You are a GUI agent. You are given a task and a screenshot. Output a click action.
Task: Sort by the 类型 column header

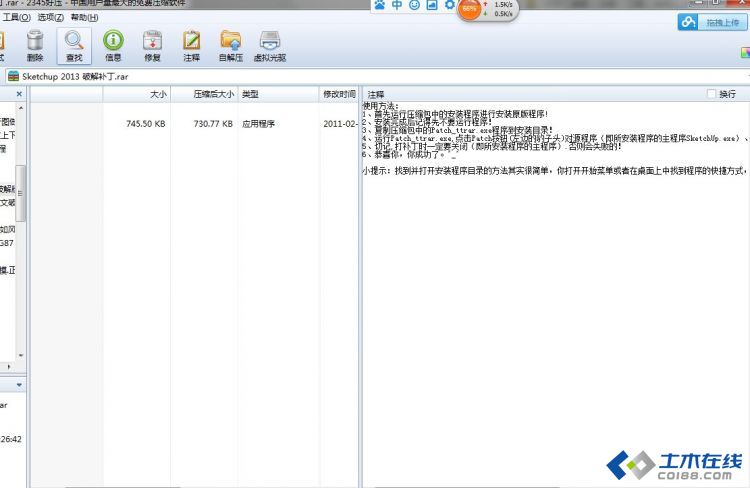tap(278, 94)
